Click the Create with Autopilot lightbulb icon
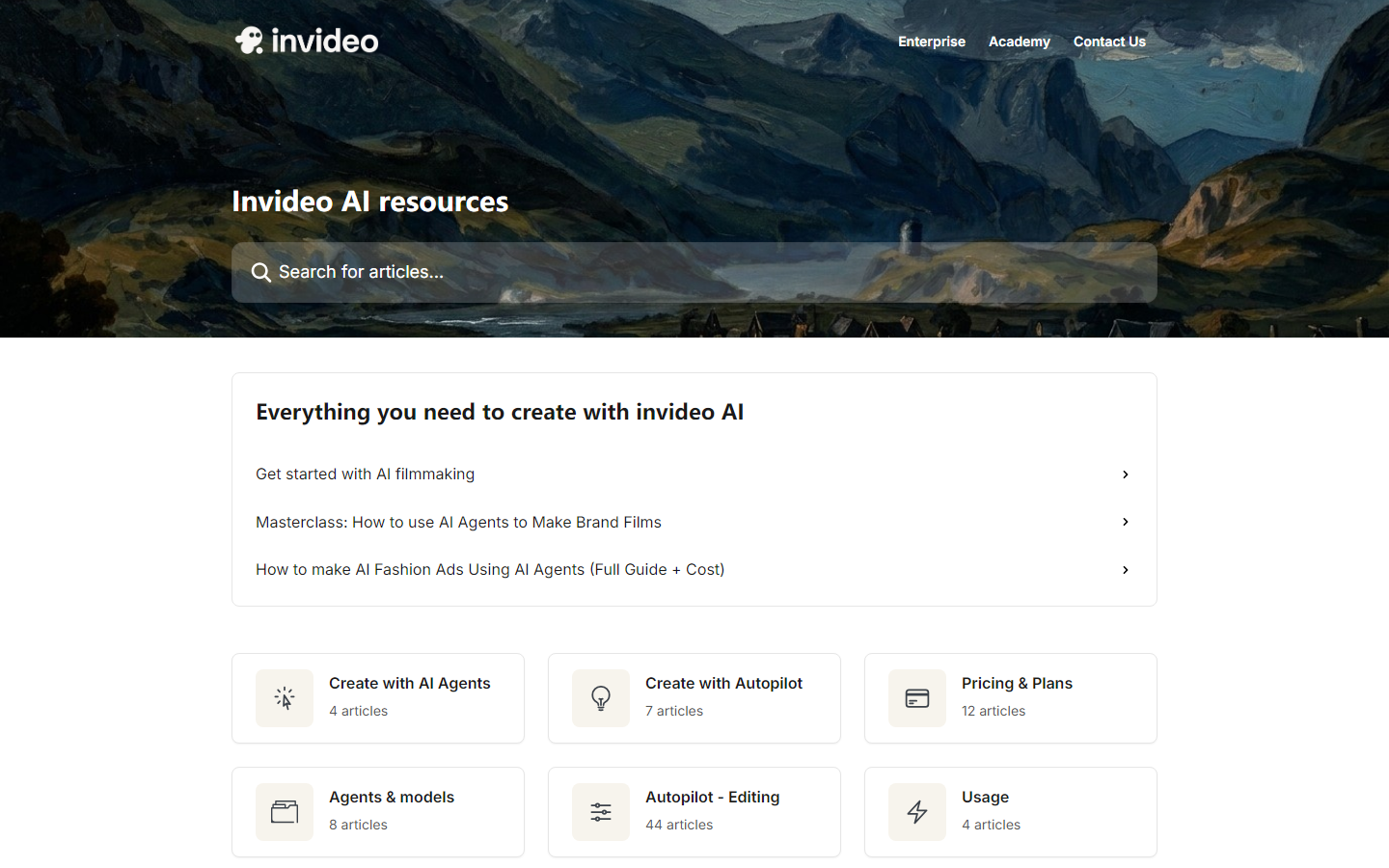The width and height of the screenshot is (1389, 868). (601, 698)
